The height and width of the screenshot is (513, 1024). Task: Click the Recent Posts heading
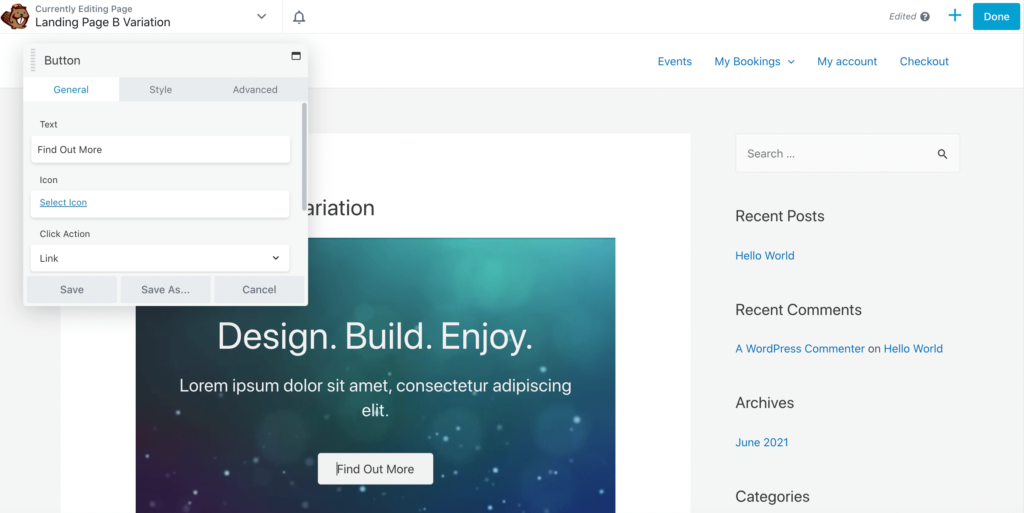coord(780,216)
